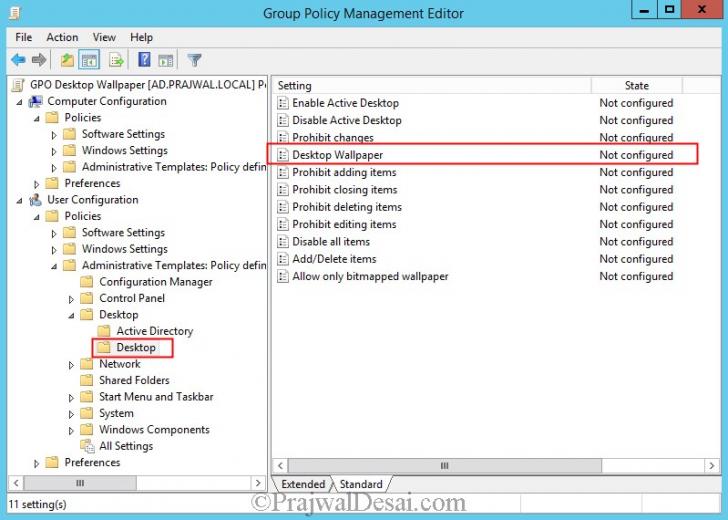
Task: Click the Back arrow toolbar icon
Action: click(19, 60)
